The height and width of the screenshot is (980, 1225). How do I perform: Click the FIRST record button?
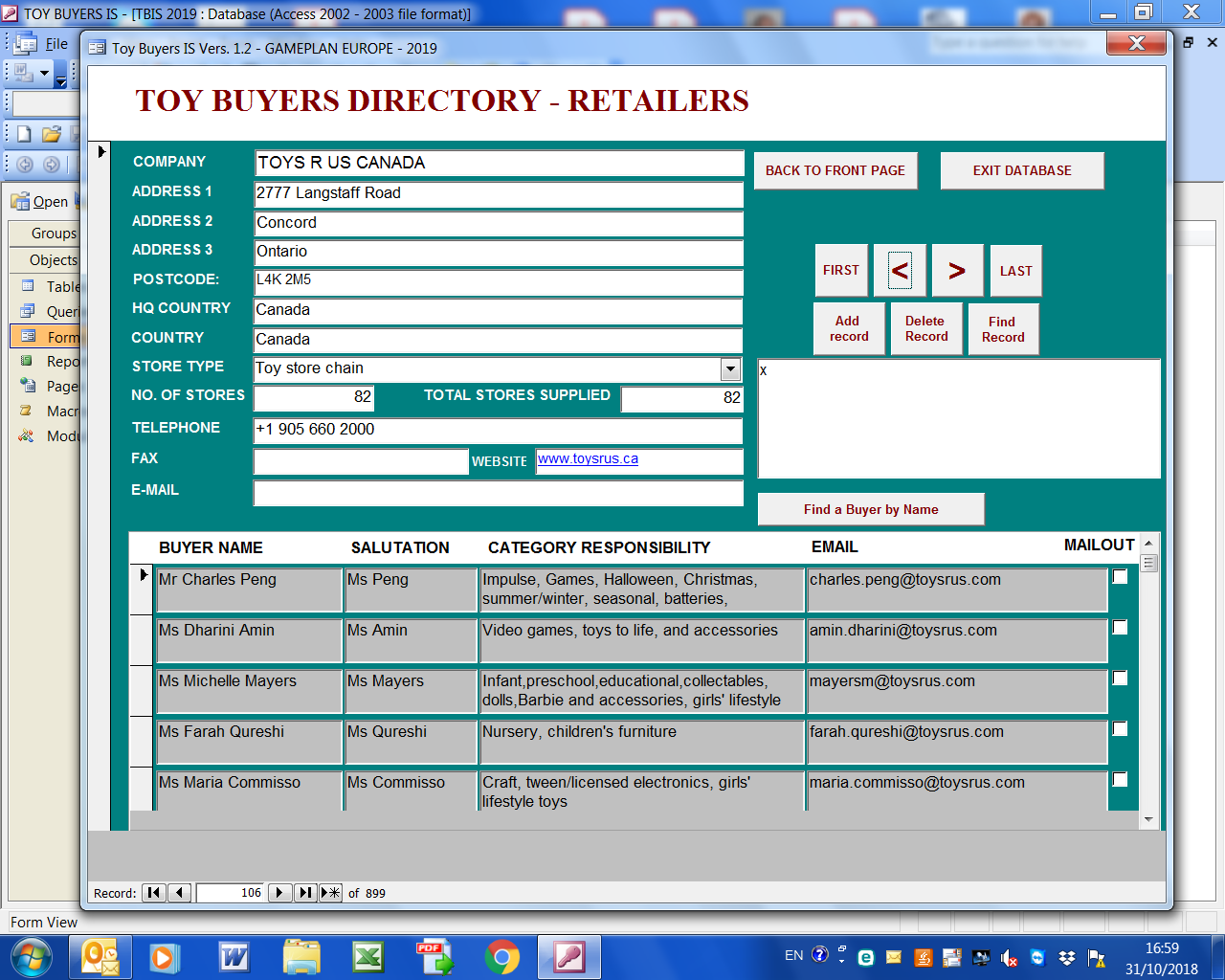pyautogui.click(x=841, y=271)
